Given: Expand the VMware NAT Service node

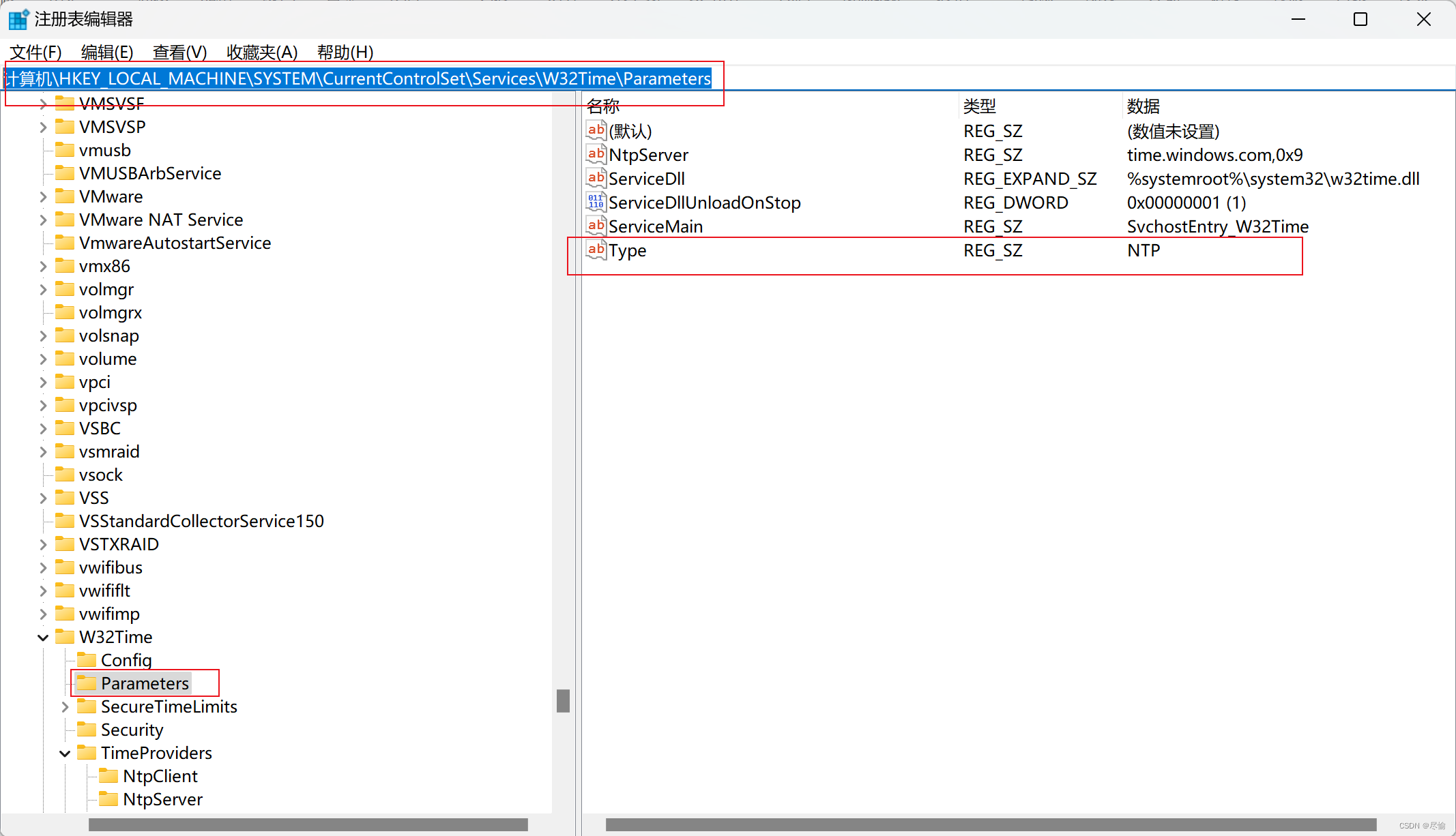Looking at the screenshot, I should click(x=43, y=220).
